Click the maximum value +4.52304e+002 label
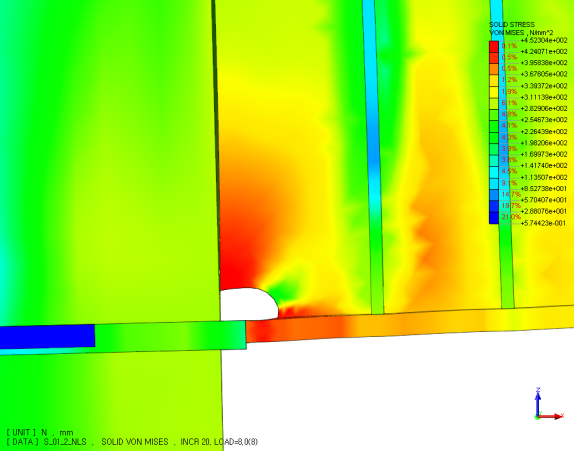Image resolution: width=574 pixels, height=451 pixels. click(544, 40)
